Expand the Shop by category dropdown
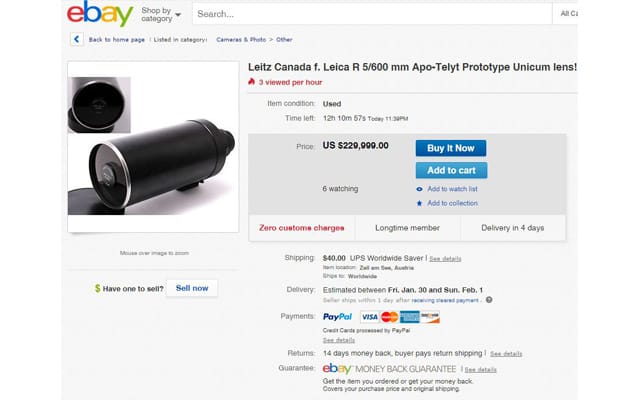 161,15
